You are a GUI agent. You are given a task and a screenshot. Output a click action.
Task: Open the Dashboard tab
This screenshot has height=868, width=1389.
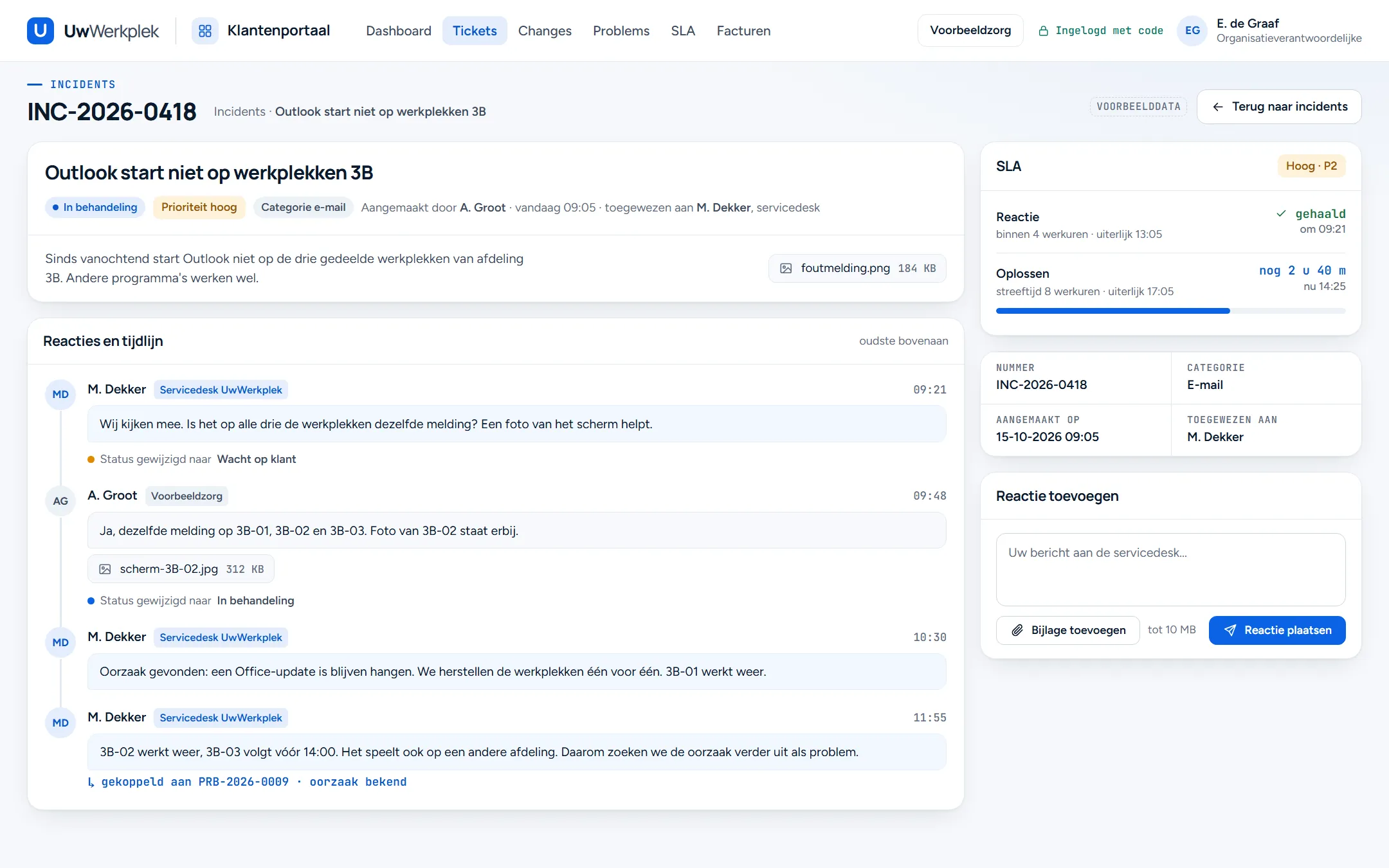point(399,31)
